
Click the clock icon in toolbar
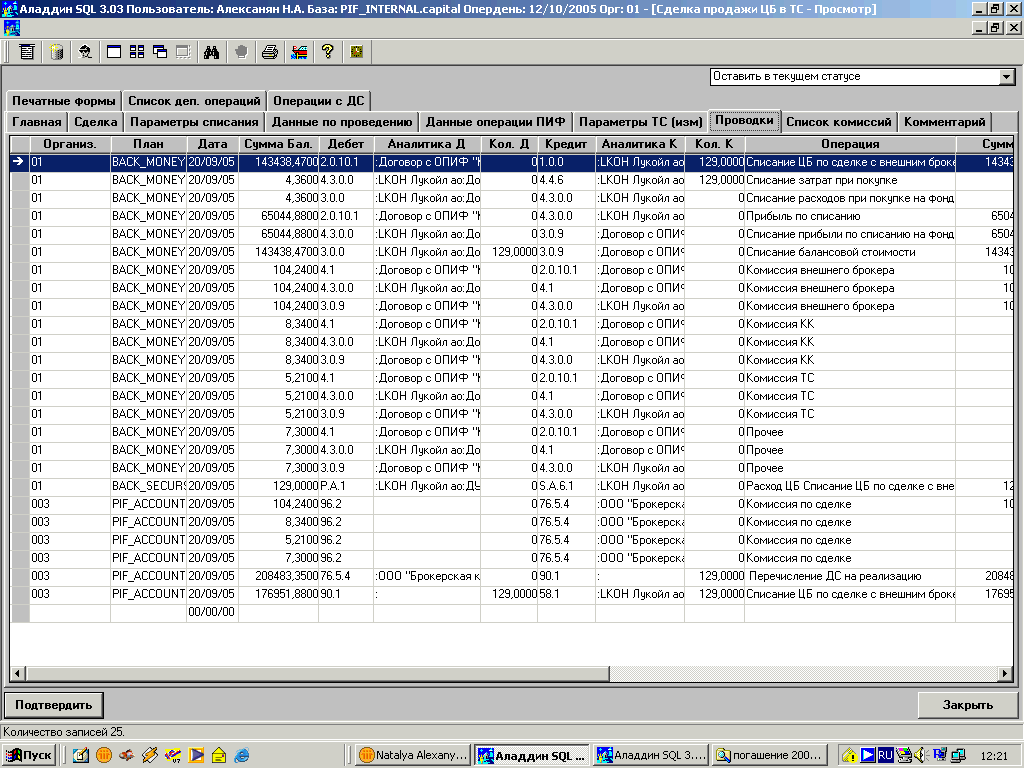pos(357,52)
